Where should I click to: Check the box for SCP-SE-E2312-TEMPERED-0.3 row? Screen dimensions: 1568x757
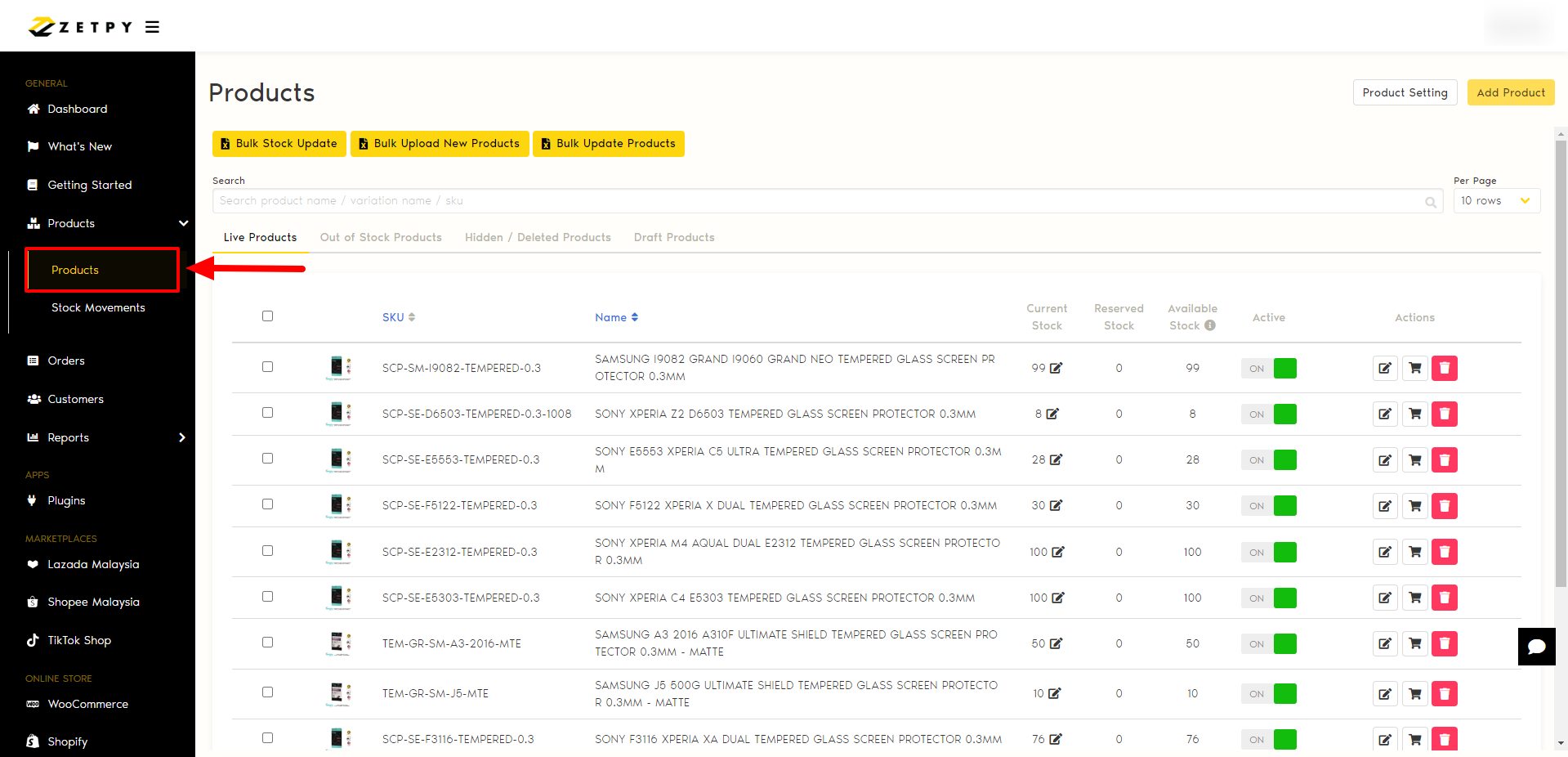coord(267,551)
